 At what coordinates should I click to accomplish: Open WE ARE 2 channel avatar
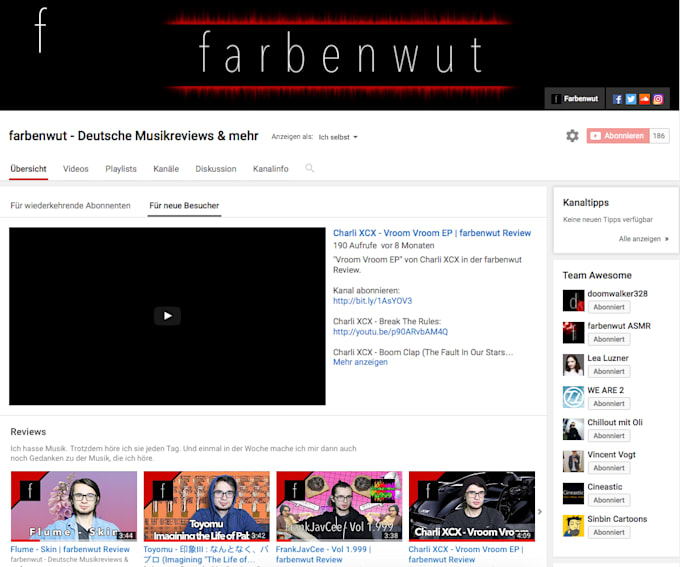pos(573,397)
